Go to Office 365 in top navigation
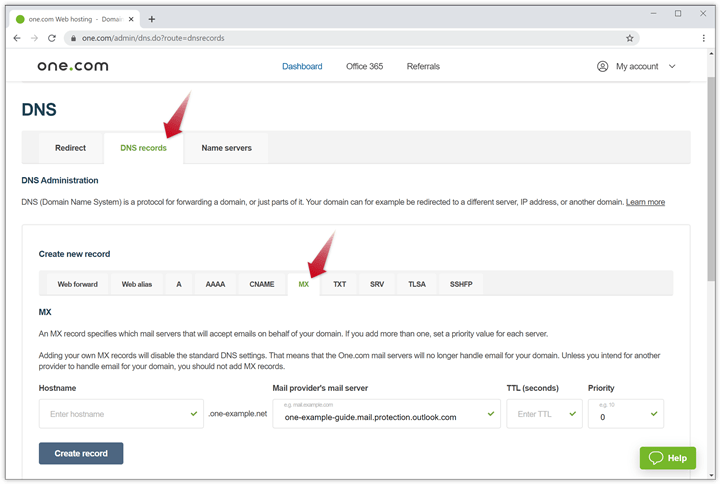The width and height of the screenshot is (720, 484). (x=365, y=67)
